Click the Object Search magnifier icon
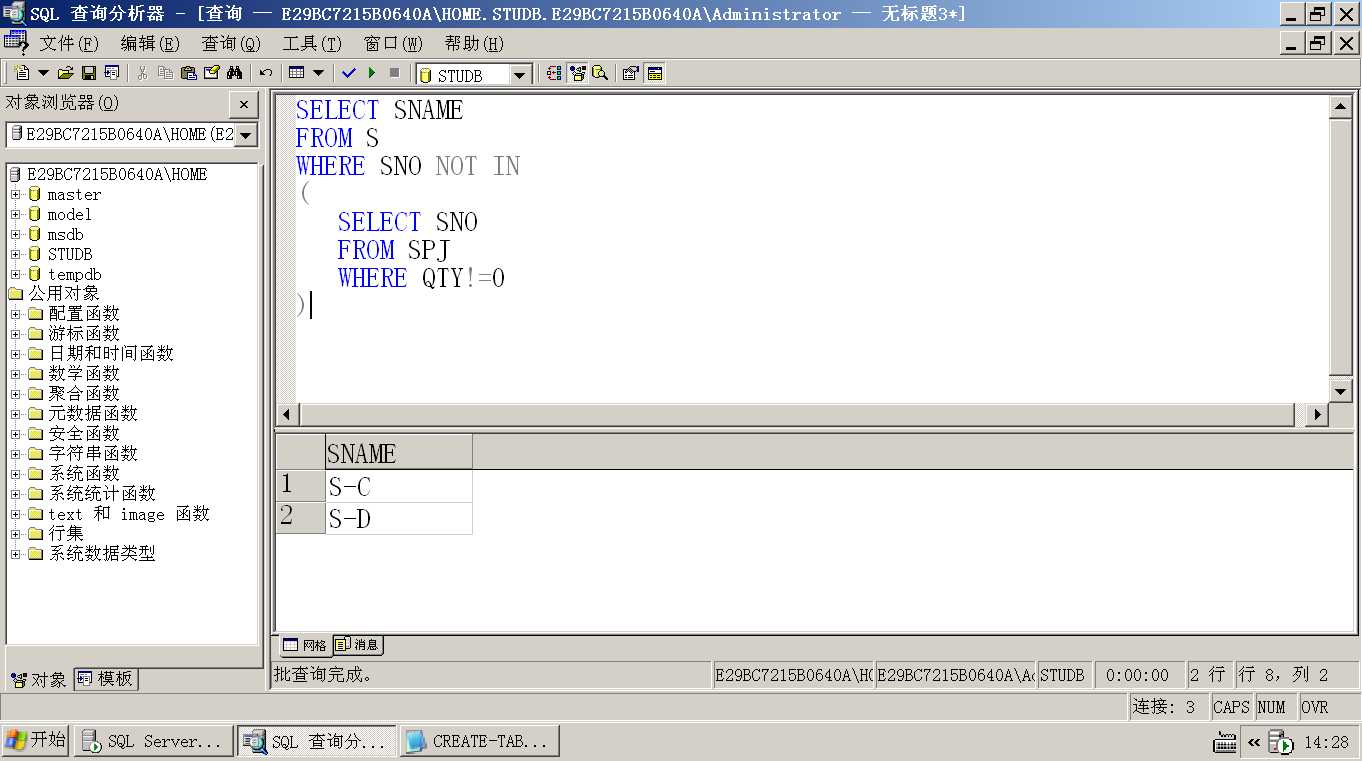 (600, 73)
